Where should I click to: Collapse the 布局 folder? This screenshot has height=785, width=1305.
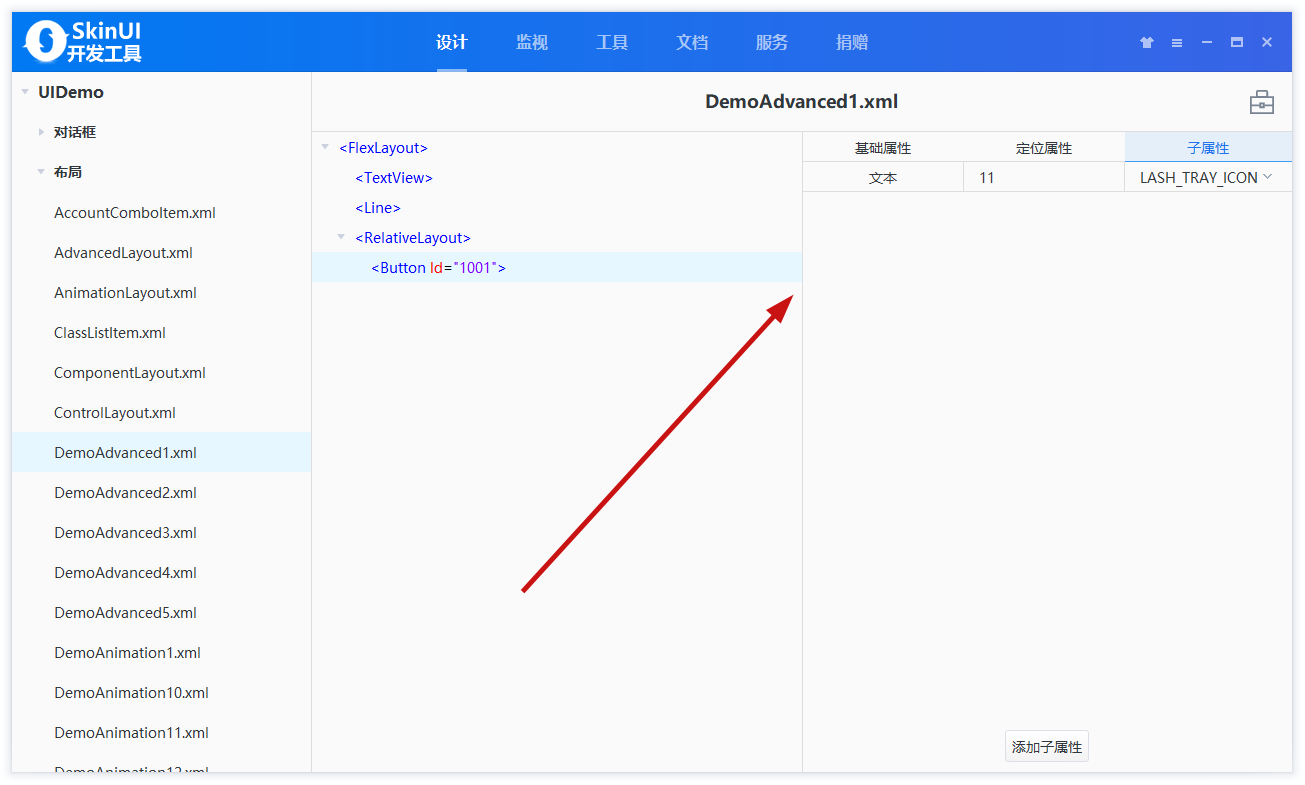coord(41,172)
